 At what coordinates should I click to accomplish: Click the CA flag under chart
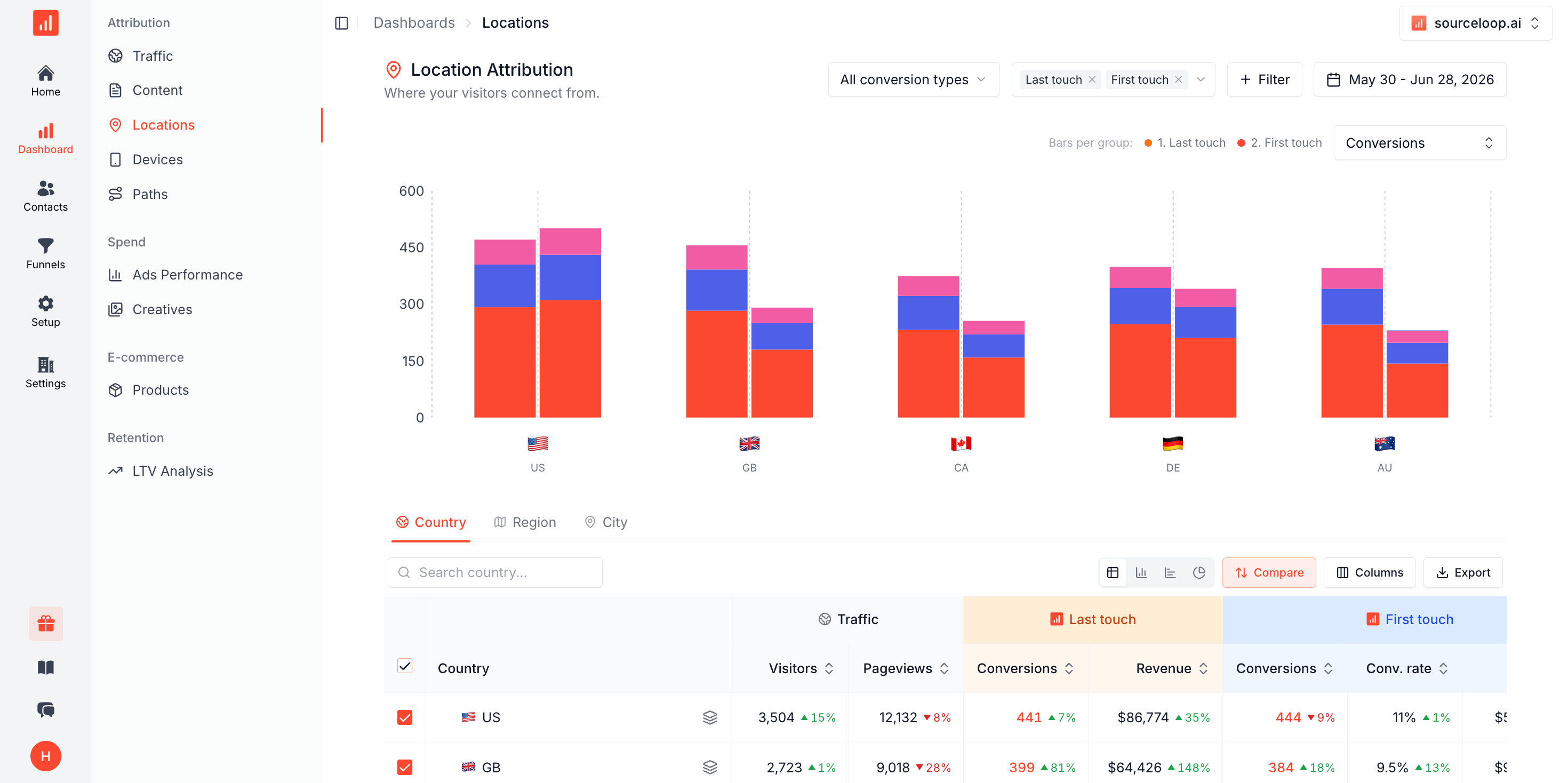tap(961, 443)
